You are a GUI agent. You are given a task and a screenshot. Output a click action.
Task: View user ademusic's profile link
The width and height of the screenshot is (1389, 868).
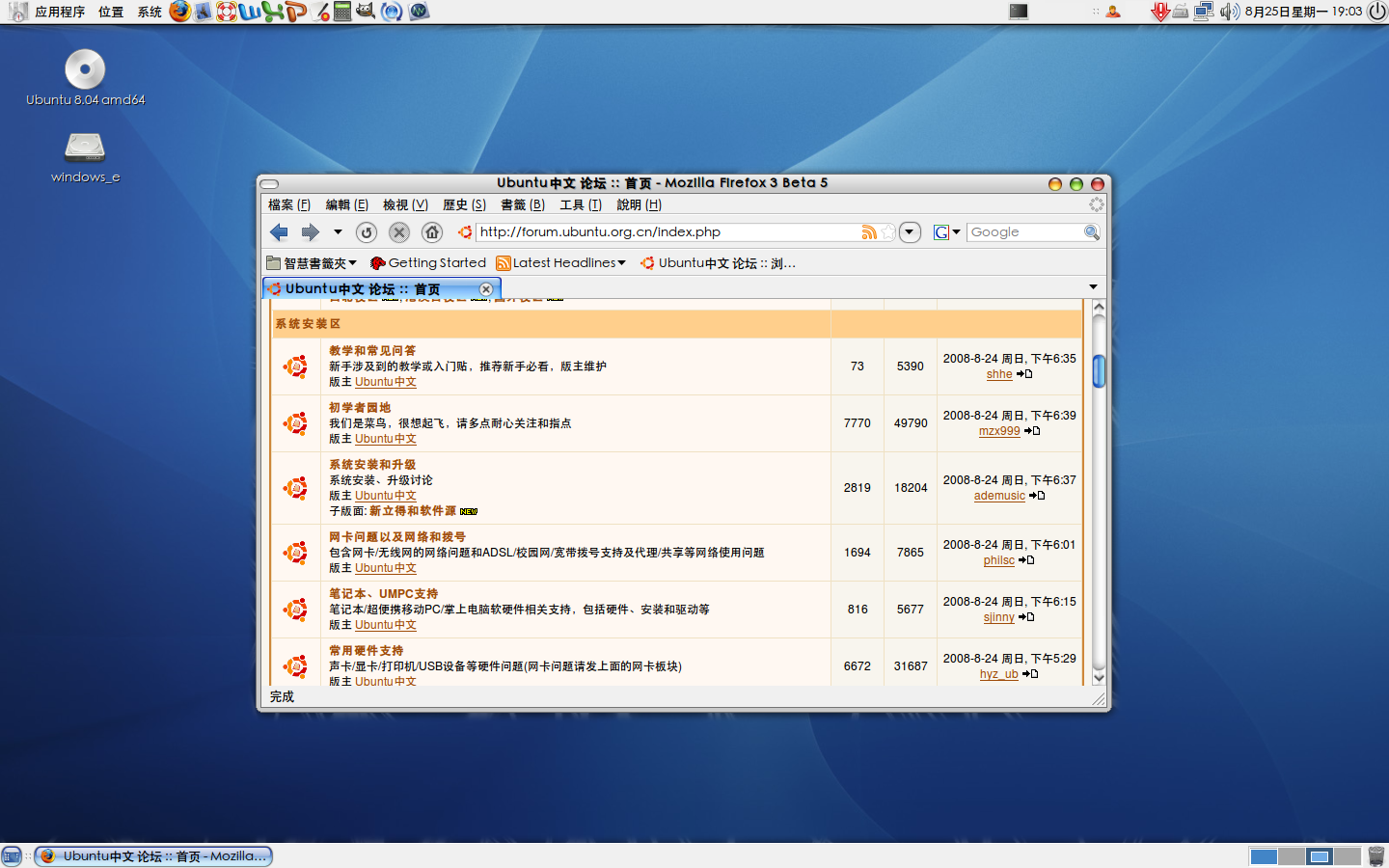999,496
